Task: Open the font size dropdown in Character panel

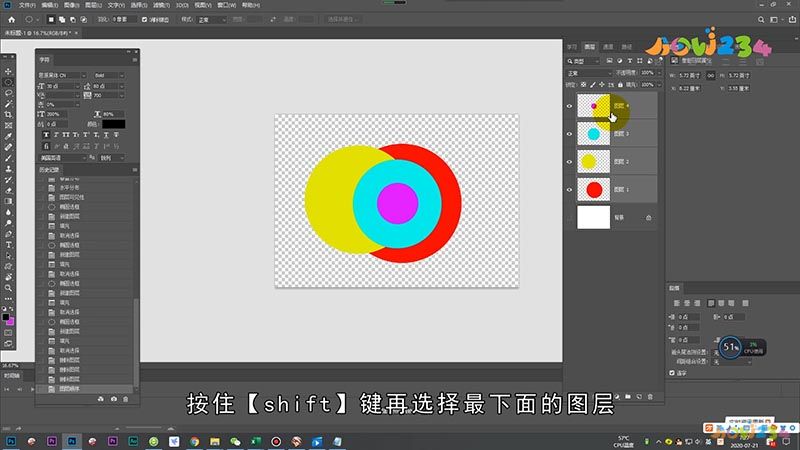Action: (x=77, y=86)
